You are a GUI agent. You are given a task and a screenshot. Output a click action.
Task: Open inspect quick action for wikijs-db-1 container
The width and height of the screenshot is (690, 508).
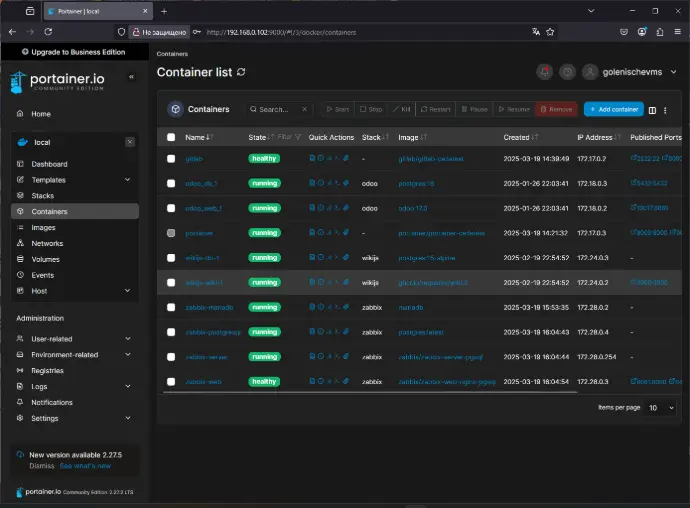pyautogui.click(x=321, y=257)
